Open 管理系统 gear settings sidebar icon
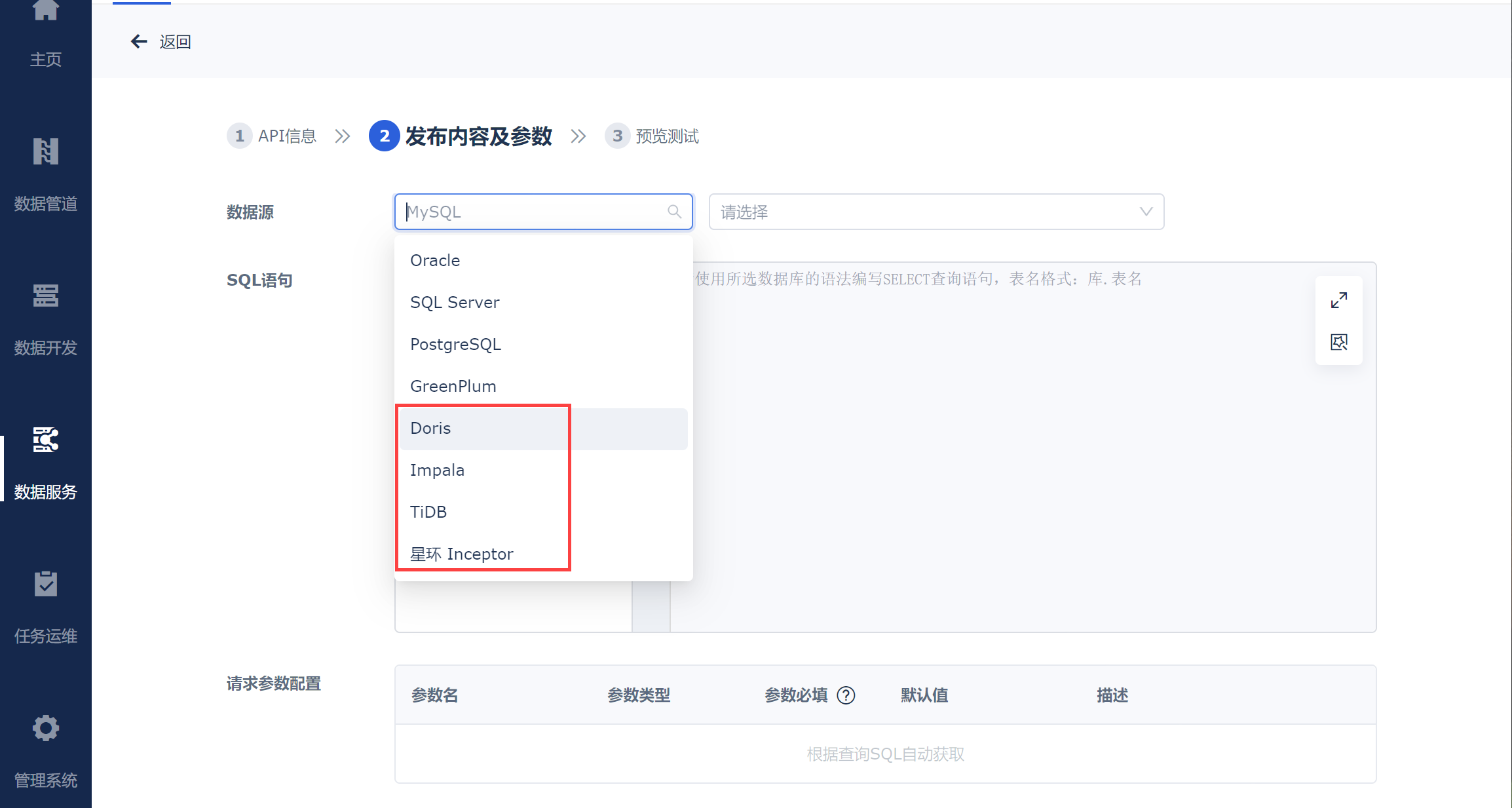 pos(45,728)
